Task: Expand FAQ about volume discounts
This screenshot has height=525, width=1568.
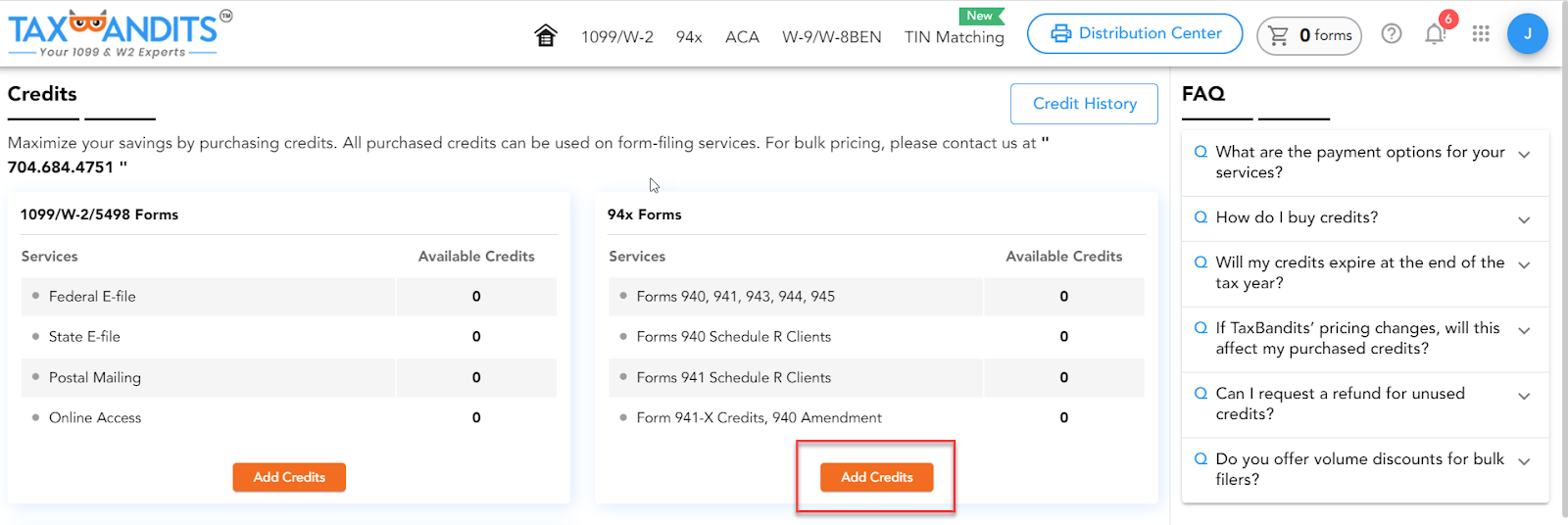Action: (1365, 470)
